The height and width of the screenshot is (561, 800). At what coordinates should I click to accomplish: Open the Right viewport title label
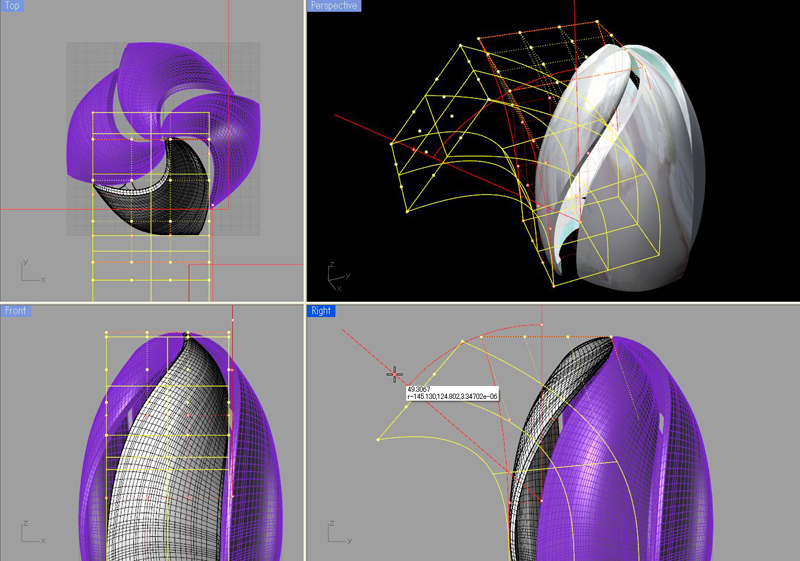pos(321,311)
